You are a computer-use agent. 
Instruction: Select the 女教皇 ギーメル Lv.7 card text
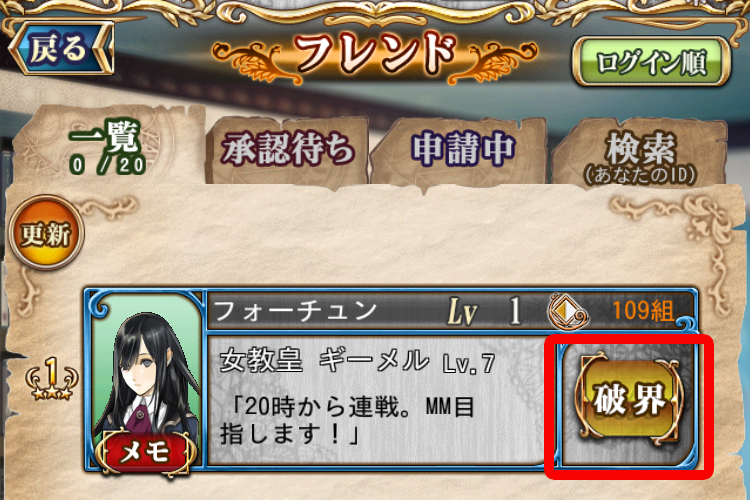pyautogui.click(x=357, y=361)
